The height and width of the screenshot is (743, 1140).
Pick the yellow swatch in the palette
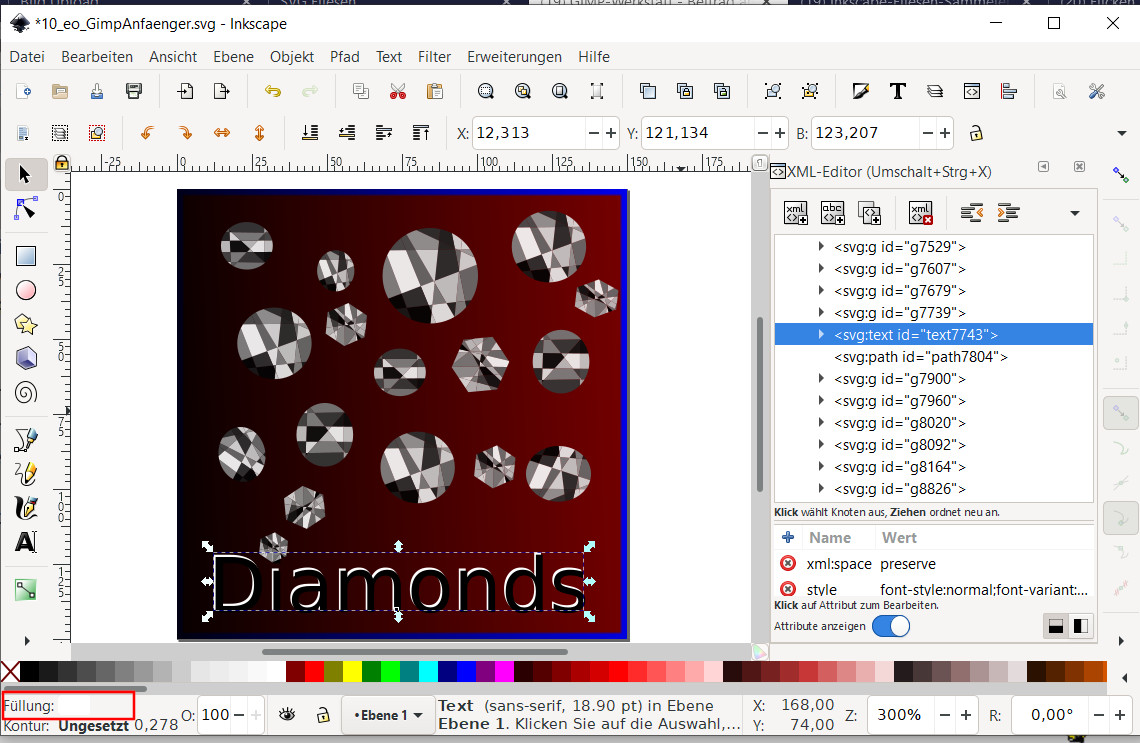click(x=353, y=670)
